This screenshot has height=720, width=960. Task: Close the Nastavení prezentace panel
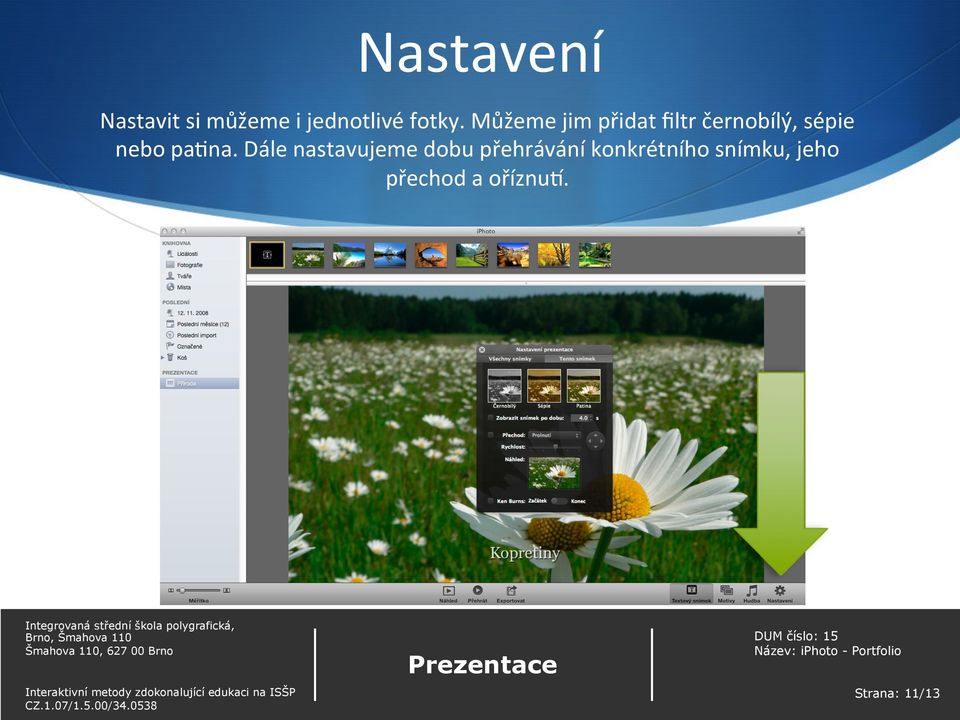[482, 350]
